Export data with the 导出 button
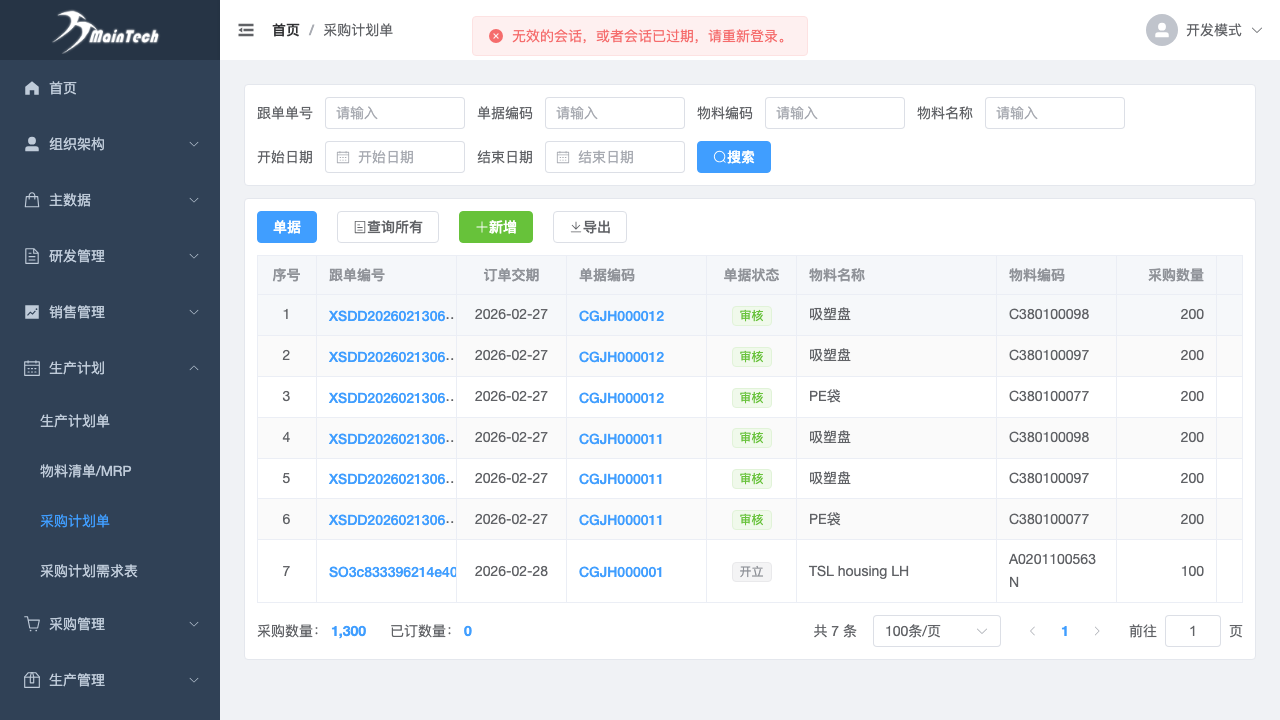1280x720 pixels. (589, 227)
